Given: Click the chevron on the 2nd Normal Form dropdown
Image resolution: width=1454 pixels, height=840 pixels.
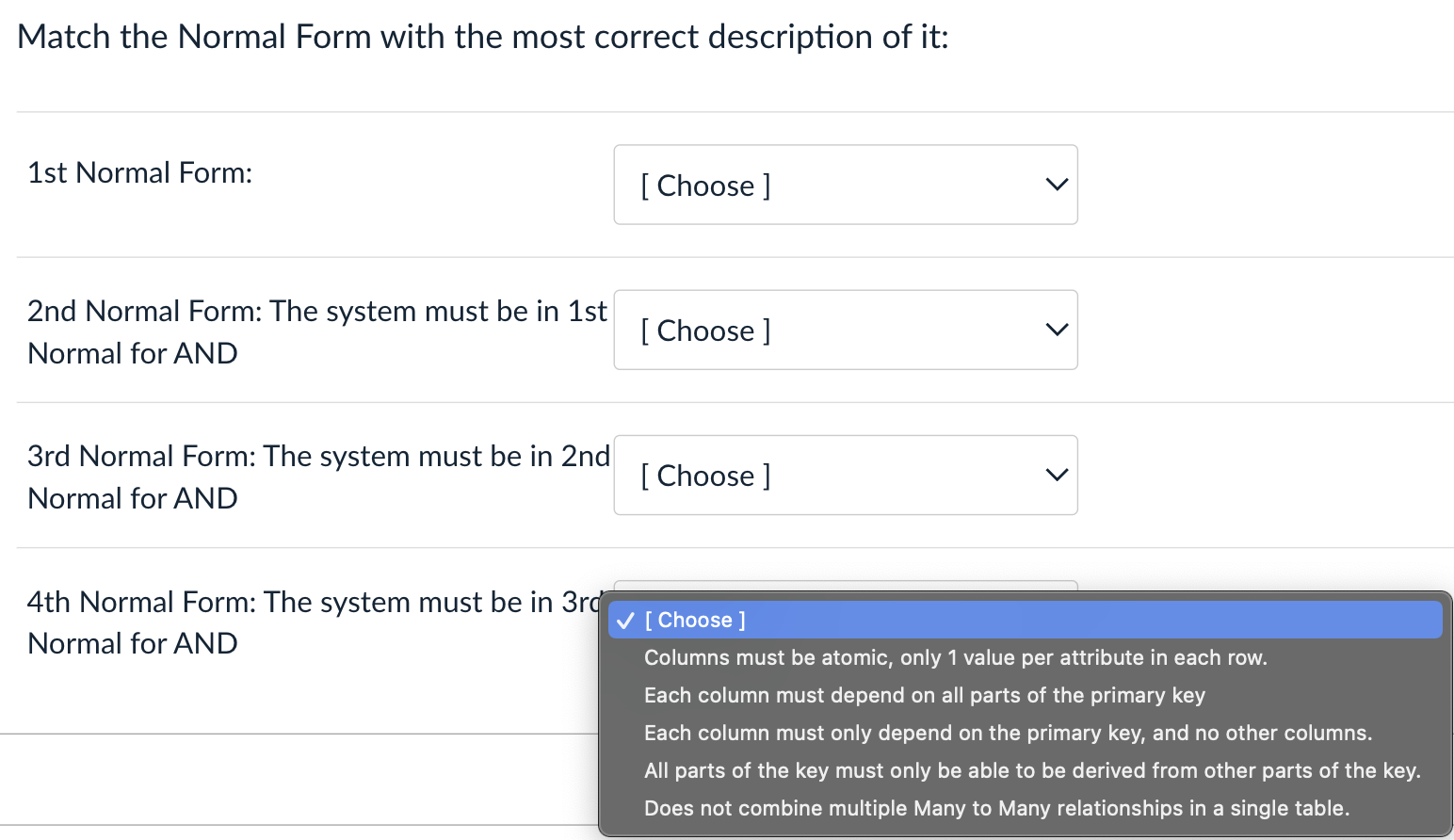Looking at the screenshot, I should [x=1055, y=330].
